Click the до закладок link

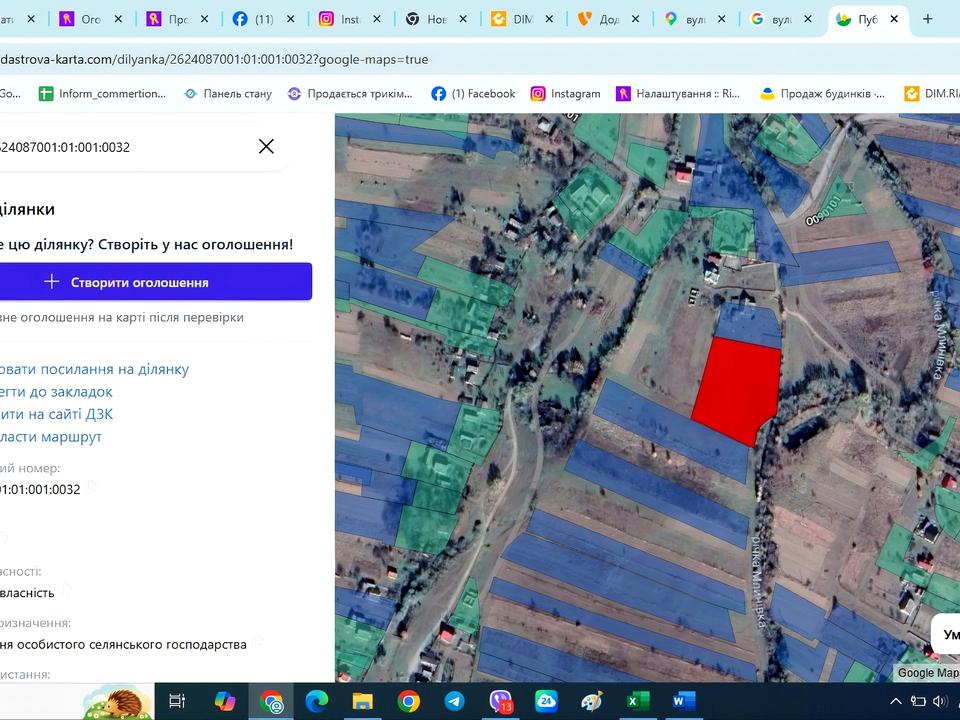56,392
